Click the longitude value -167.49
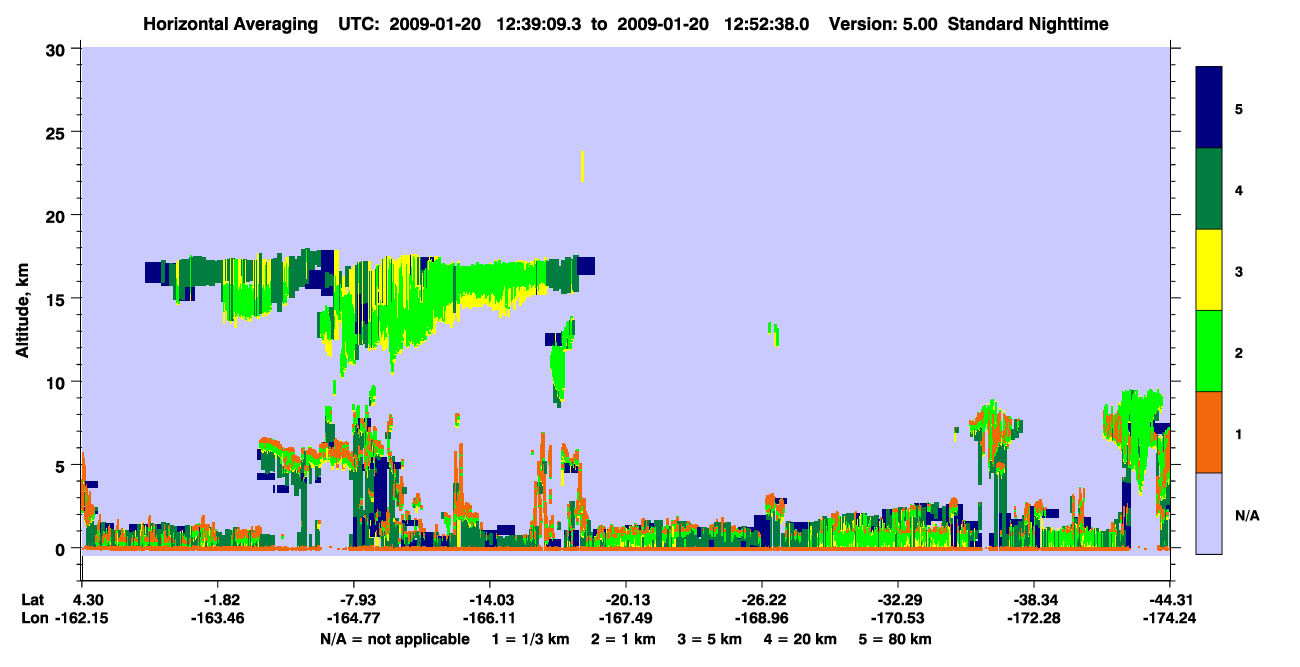This screenshot has width=1300, height=667. click(x=625, y=619)
